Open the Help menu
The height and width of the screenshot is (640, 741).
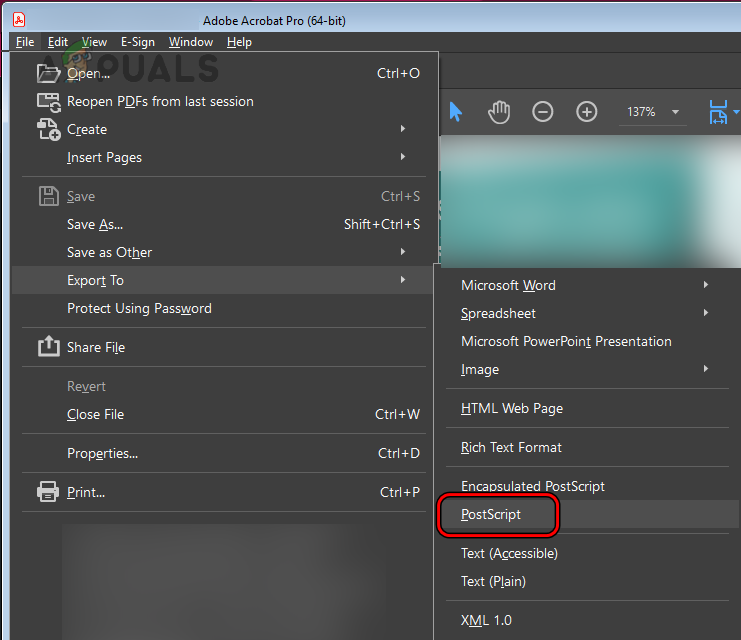pyautogui.click(x=239, y=42)
